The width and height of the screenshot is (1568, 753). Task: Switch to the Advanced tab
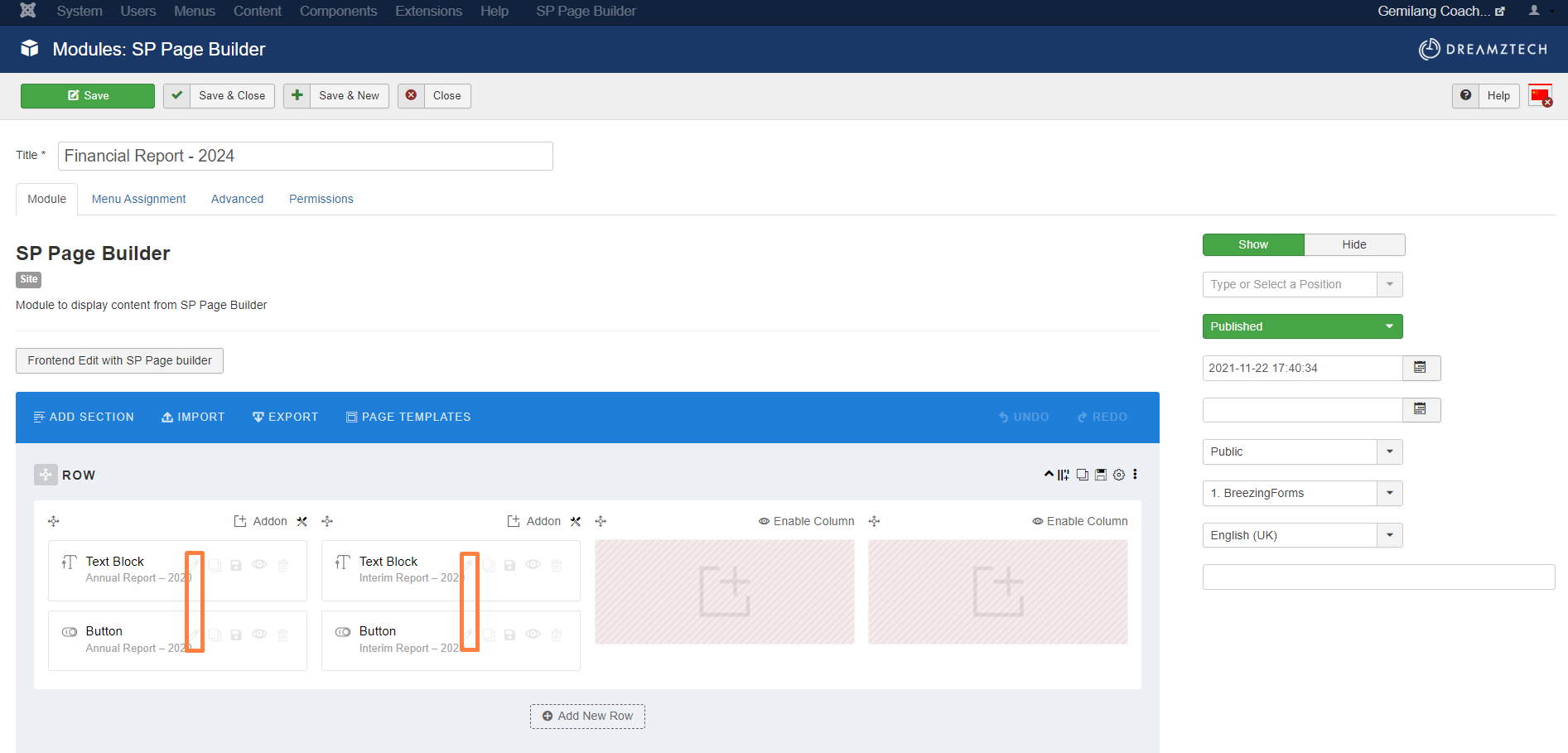237,199
